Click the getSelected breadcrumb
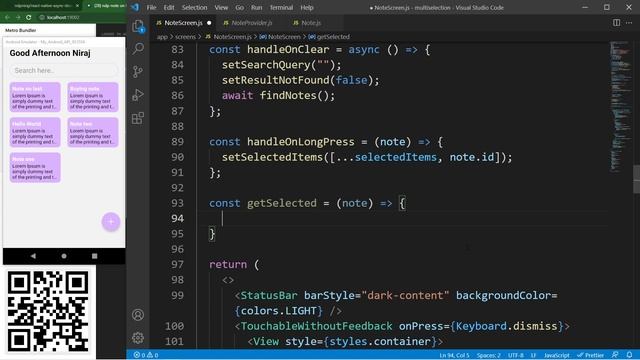Viewport: 640px width, 360px height. [x=329, y=37]
